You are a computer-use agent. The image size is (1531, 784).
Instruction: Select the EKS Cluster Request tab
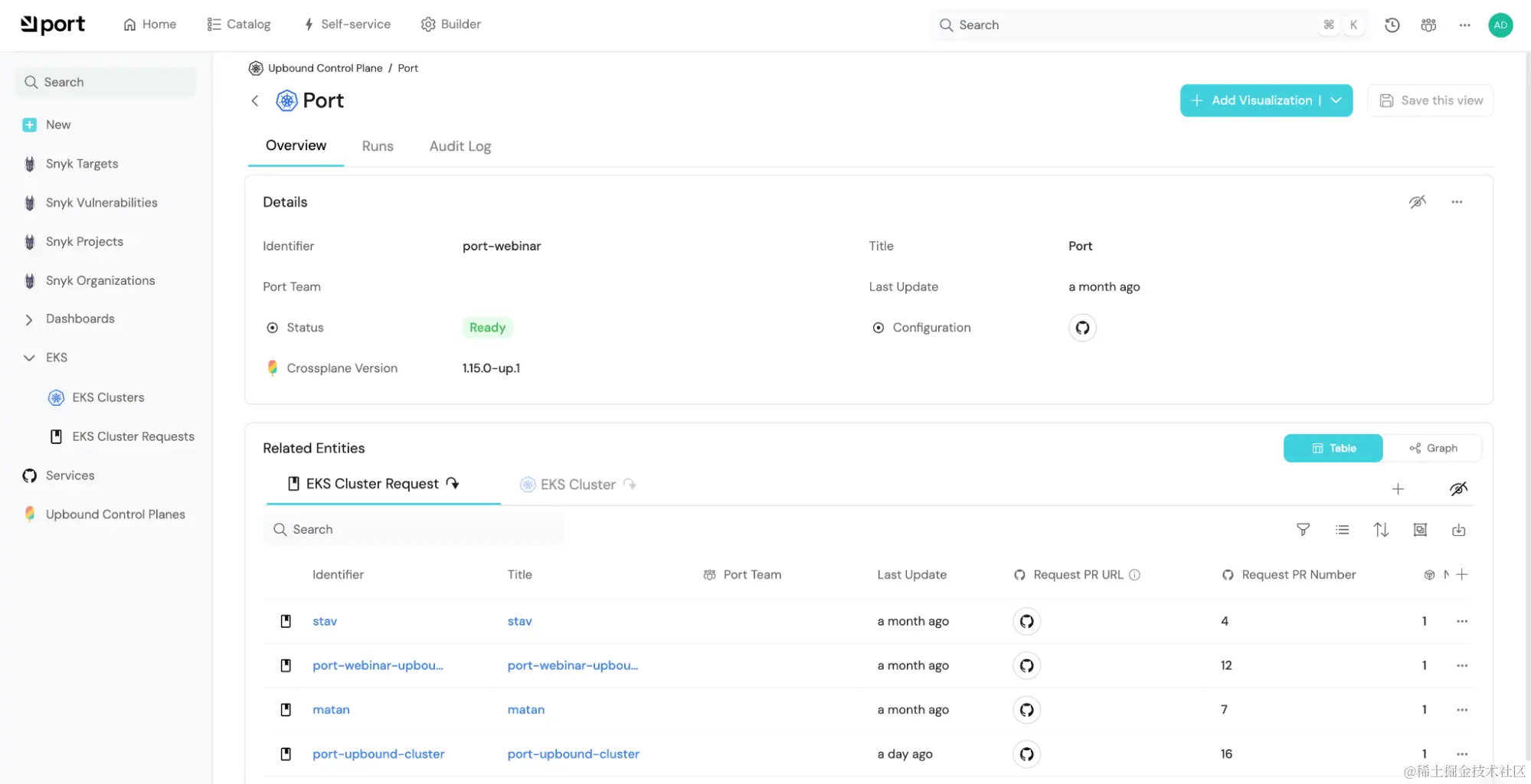tap(374, 484)
